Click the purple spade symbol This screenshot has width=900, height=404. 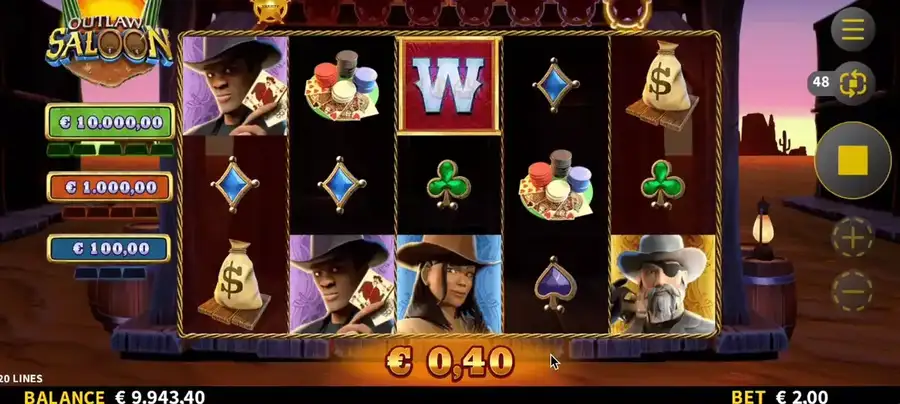556,284
